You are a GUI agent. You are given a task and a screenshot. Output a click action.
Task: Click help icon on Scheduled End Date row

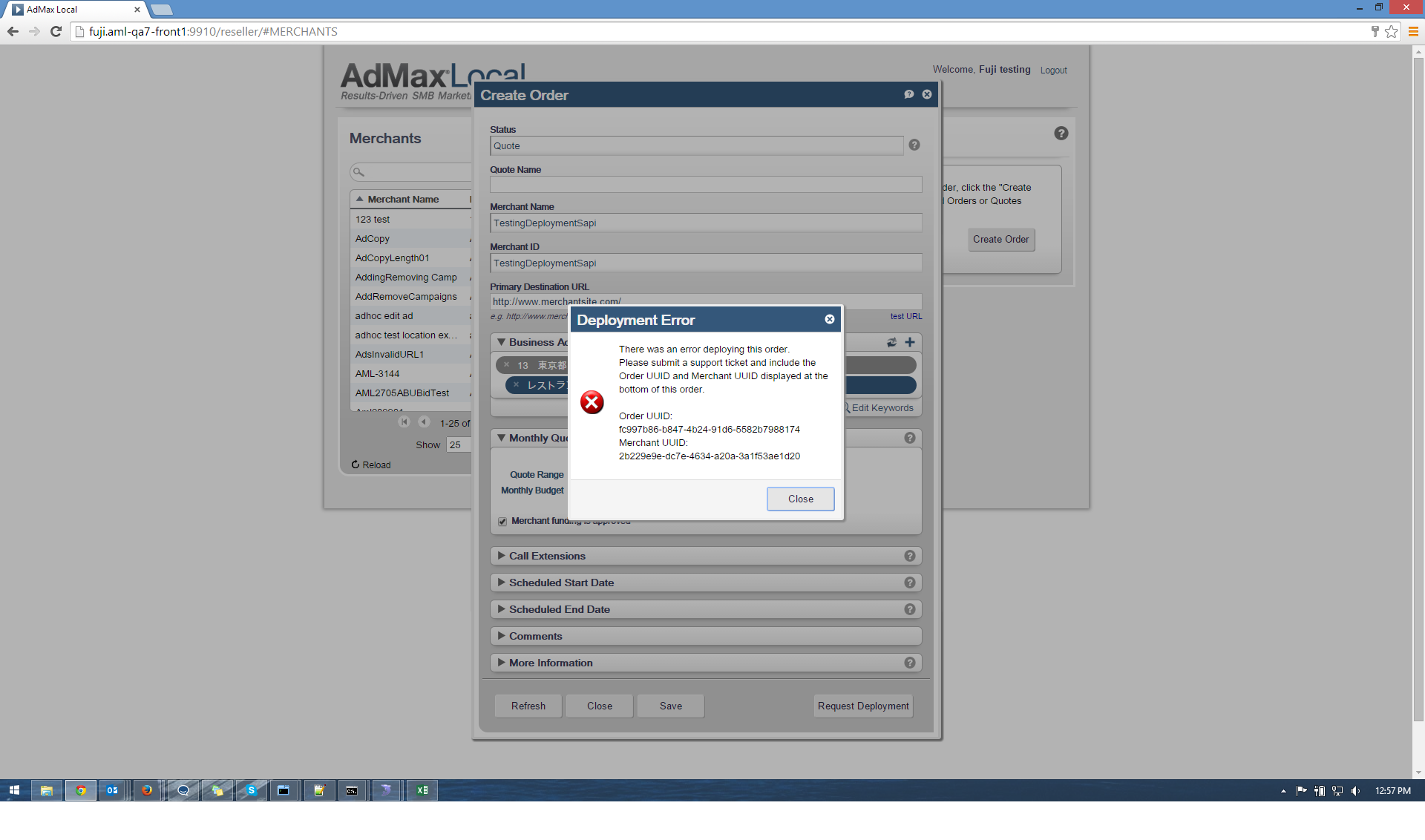910,609
